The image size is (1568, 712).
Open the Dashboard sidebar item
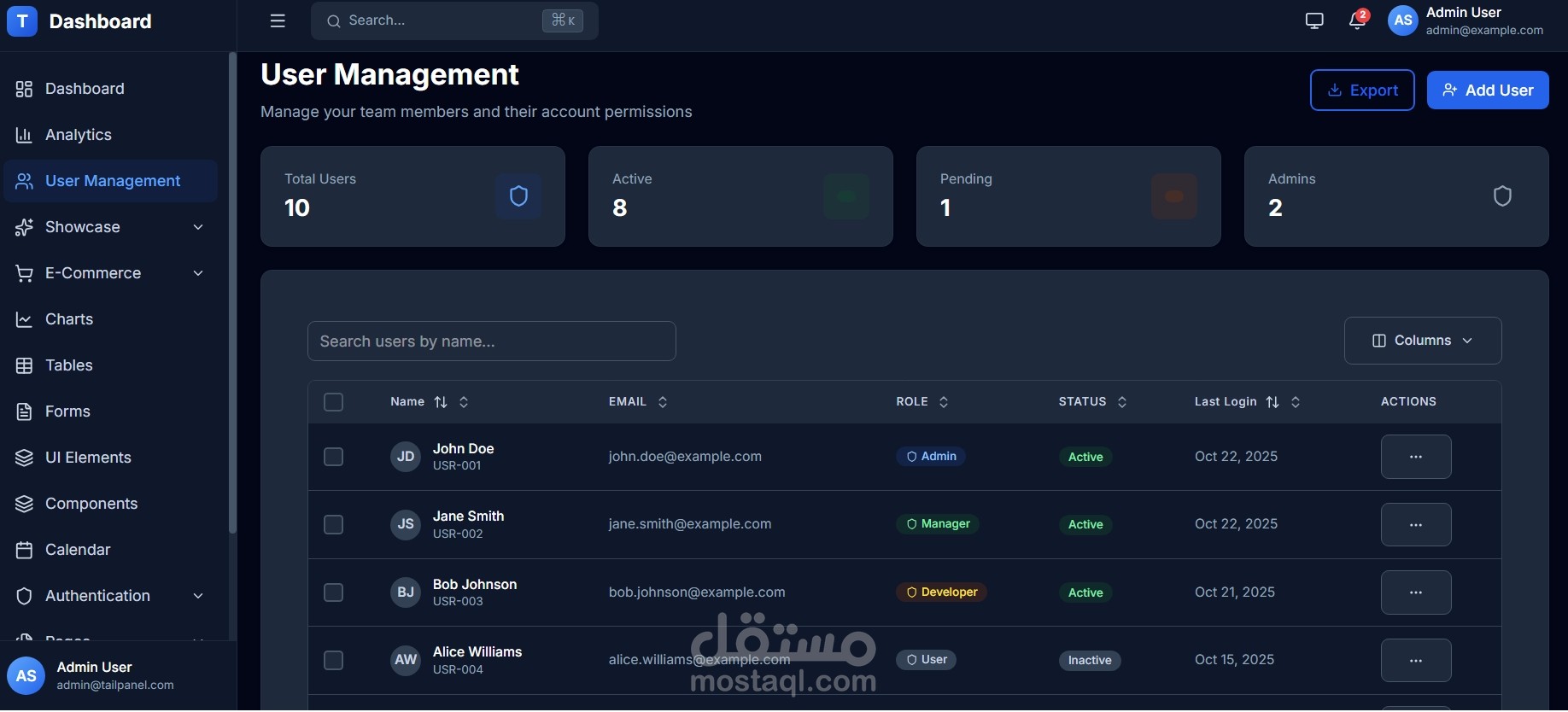[x=110, y=89]
